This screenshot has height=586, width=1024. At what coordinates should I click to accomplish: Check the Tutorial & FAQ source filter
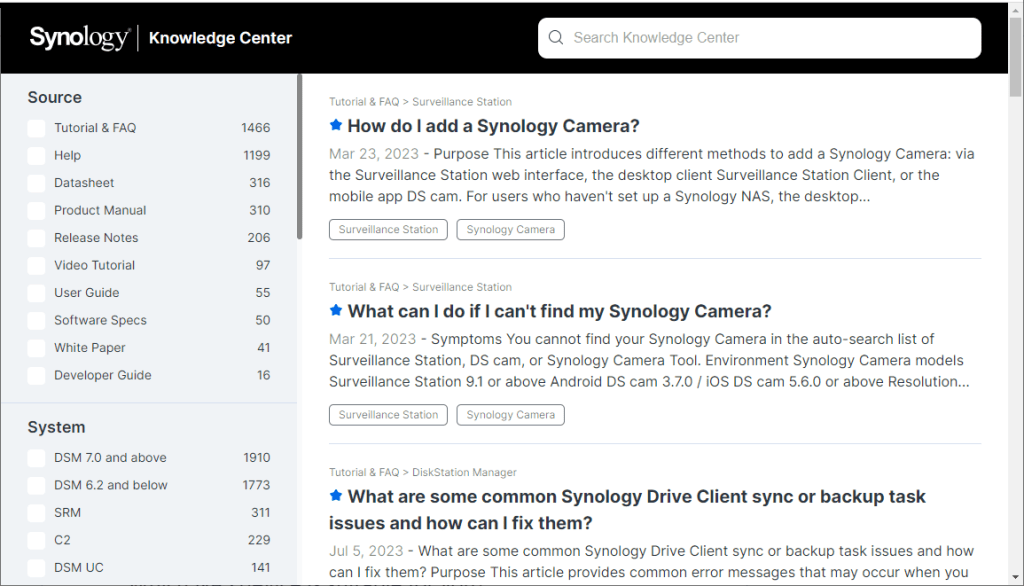pyautogui.click(x=37, y=128)
